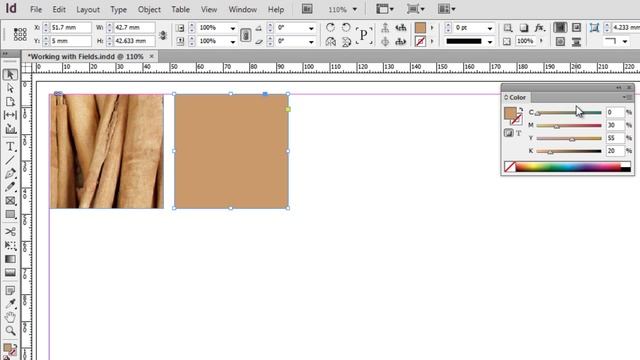Select the Pencil tool
The image size is (640, 360).
10,187
